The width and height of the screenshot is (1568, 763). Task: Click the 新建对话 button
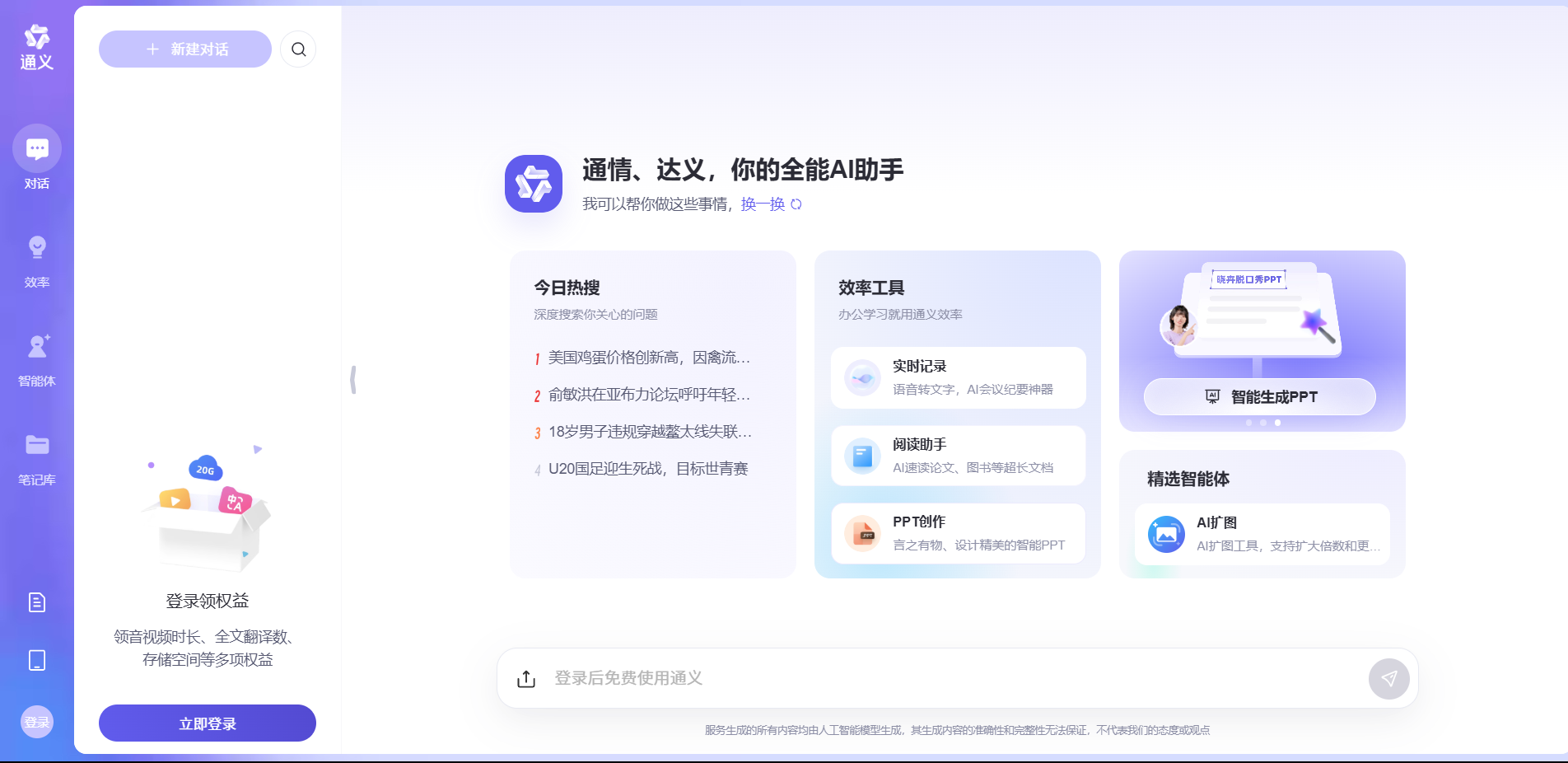coord(185,49)
